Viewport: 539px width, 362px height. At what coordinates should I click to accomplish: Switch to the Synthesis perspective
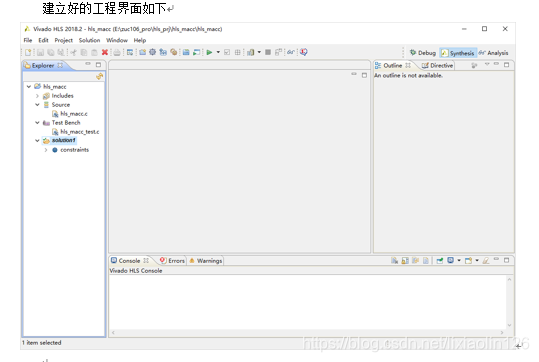point(458,53)
